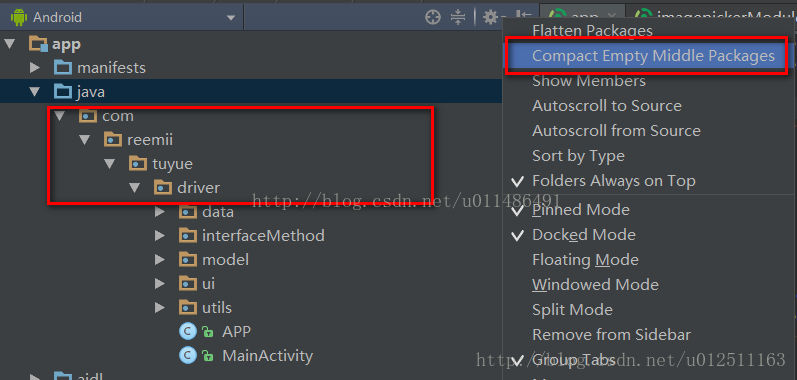Select the APP class icon

click(x=187, y=332)
